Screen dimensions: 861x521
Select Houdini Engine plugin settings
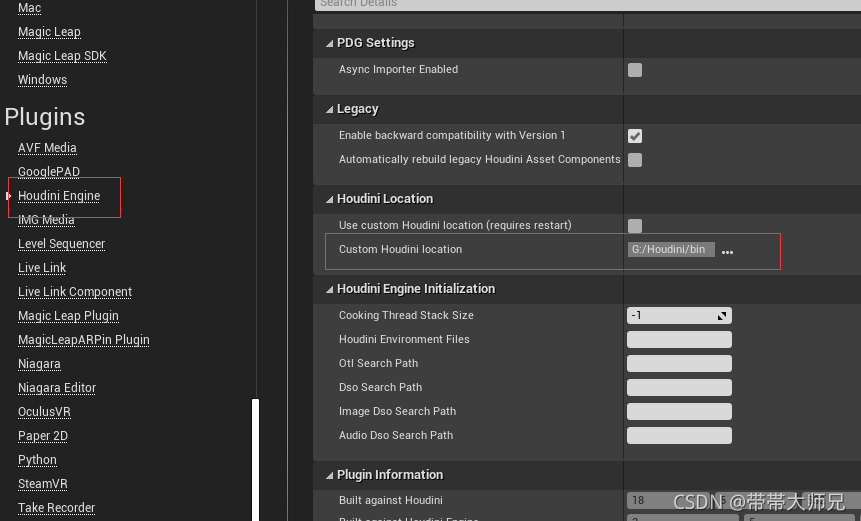[59, 196]
